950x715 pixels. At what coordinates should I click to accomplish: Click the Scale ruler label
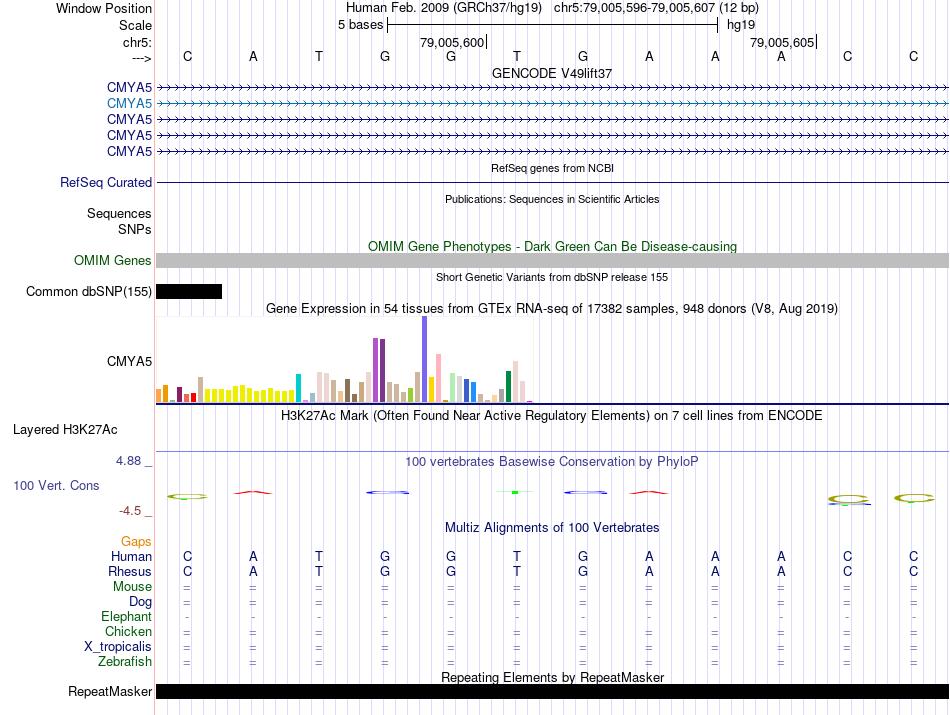(x=135, y=25)
